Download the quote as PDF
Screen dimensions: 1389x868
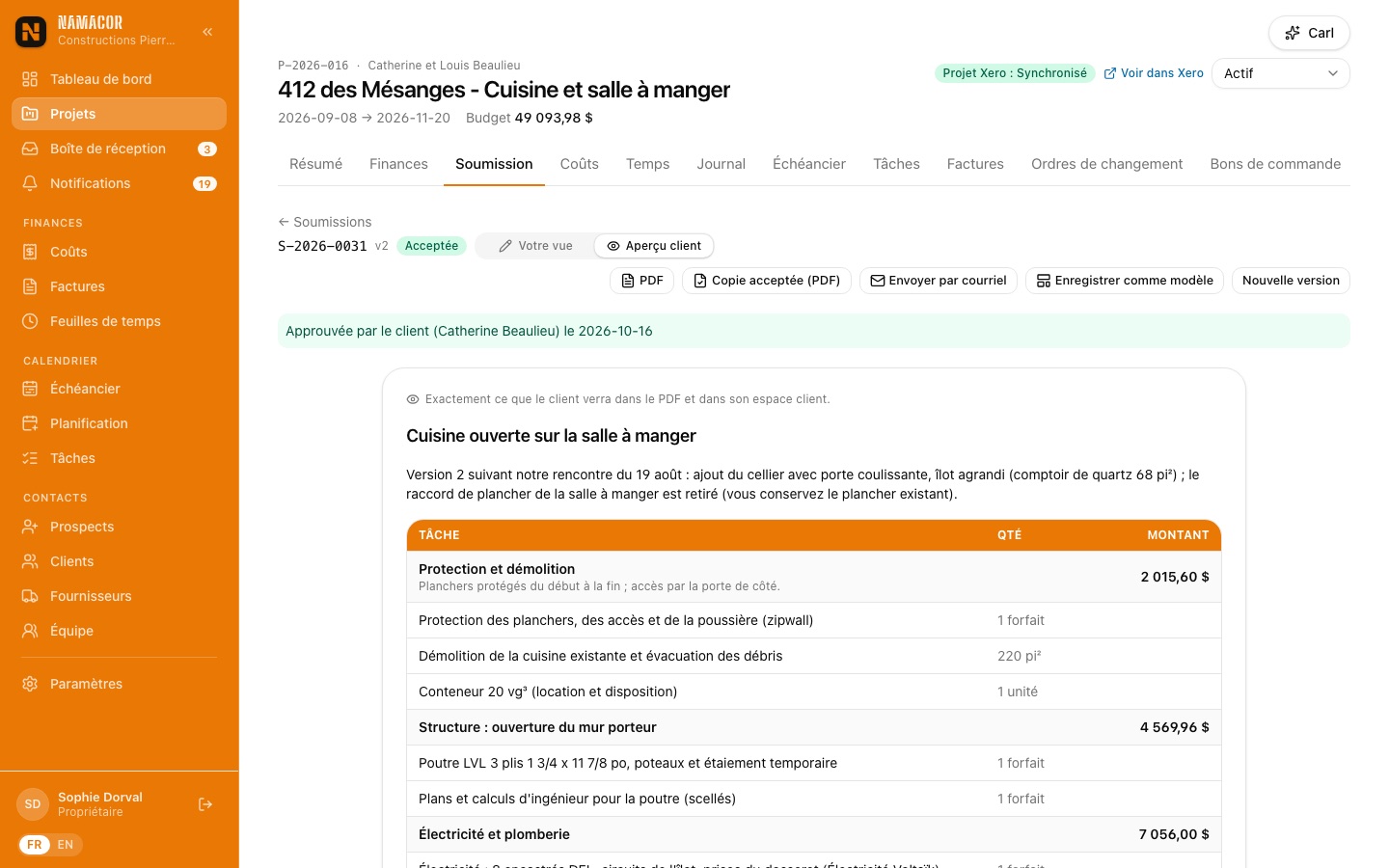[x=641, y=281]
